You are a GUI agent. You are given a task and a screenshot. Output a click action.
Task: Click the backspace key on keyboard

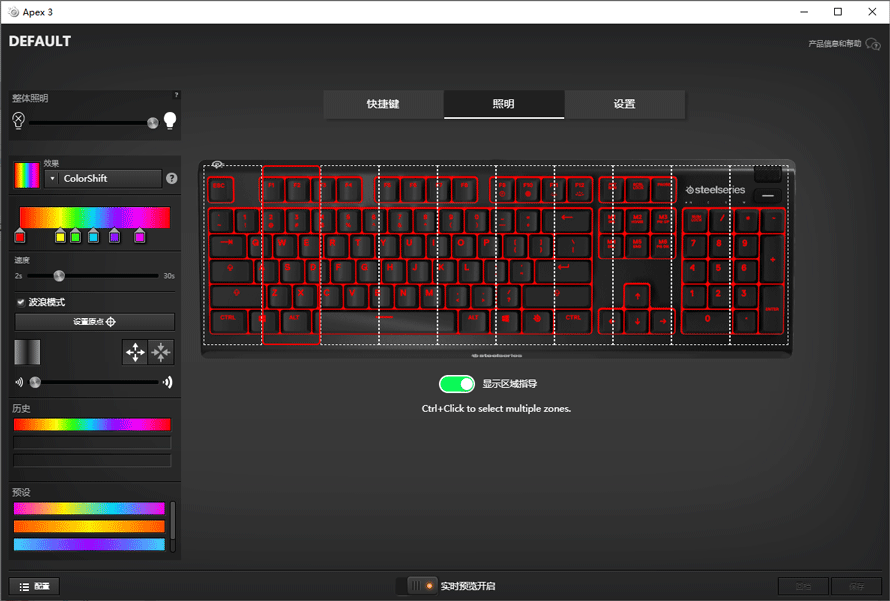point(566,221)
